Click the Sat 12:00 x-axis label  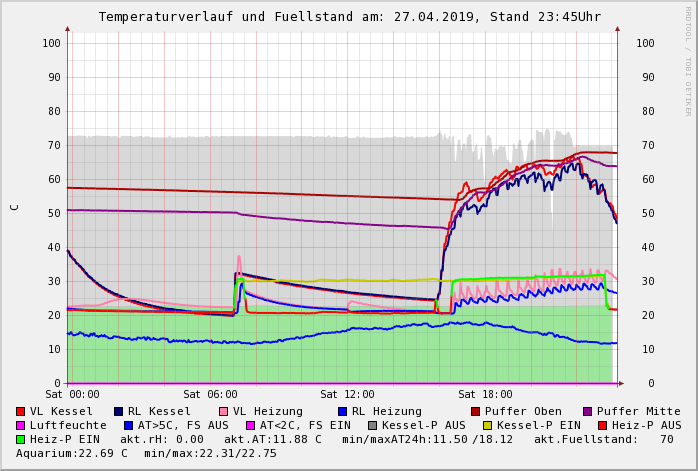pyautogui.click(x=347, y=394)
